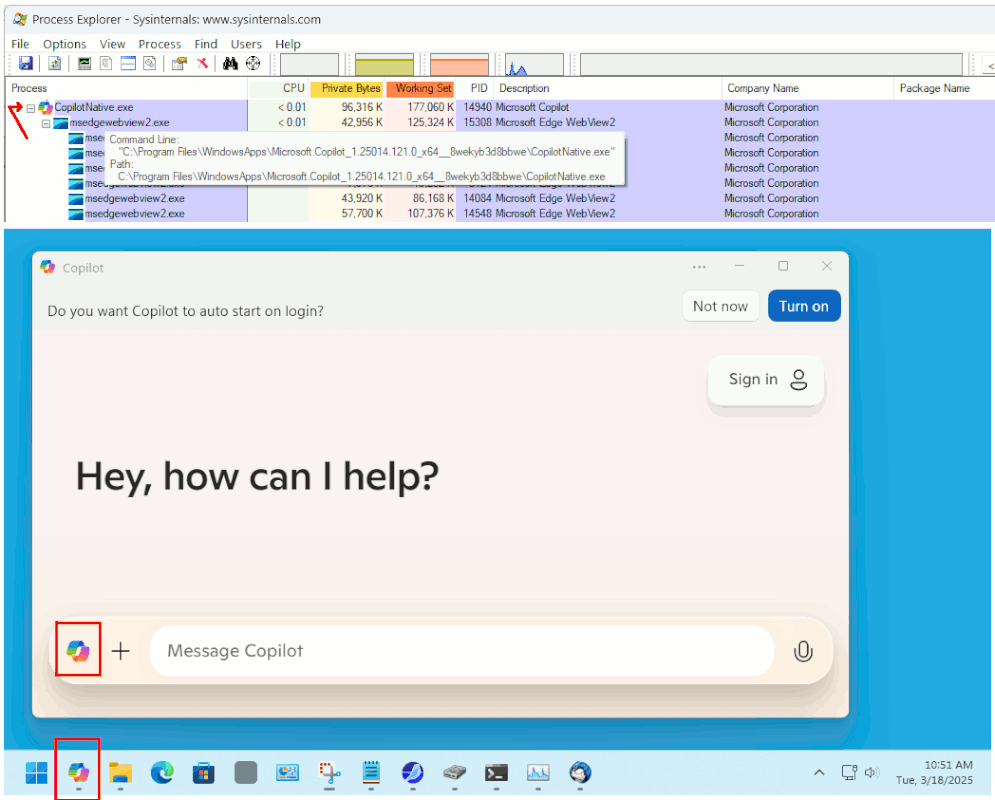Open the three-dots menu in the Copilot title bar
The image size is (995, 800).
(699, 267)
